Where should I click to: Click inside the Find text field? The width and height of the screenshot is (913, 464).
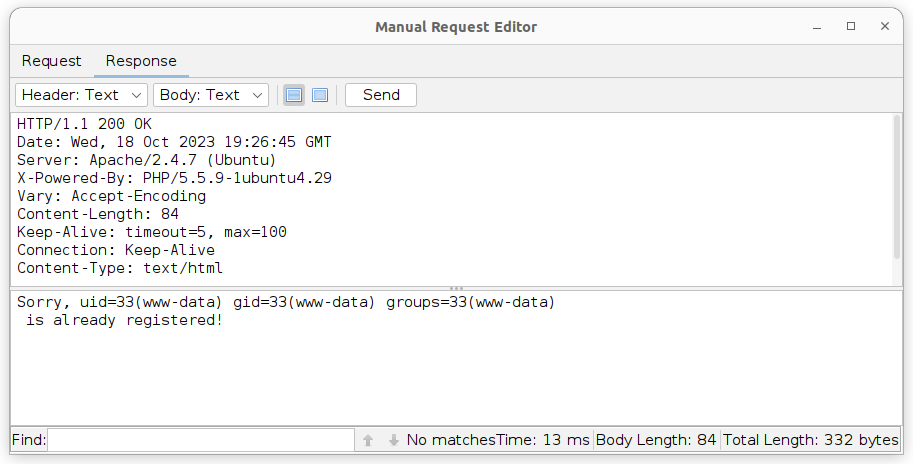point(200,440)
